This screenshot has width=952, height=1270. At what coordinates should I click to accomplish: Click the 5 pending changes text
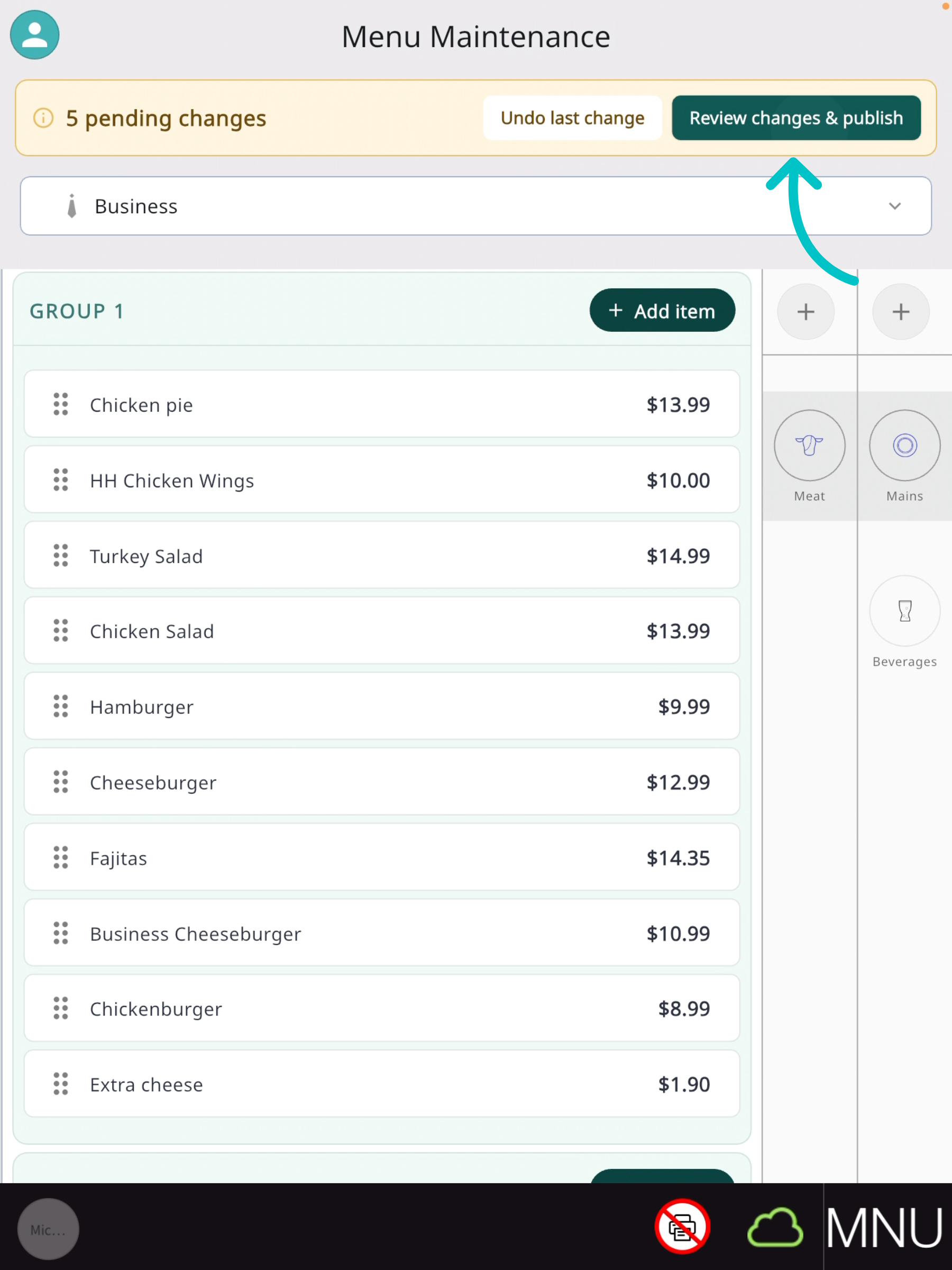[x=166, y=119]
